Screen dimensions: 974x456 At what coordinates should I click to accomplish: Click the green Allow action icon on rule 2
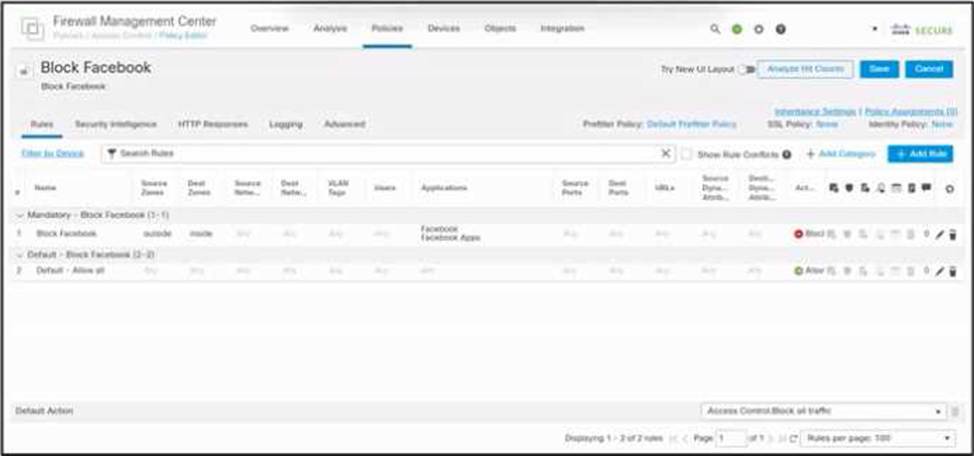pos(799,271)
